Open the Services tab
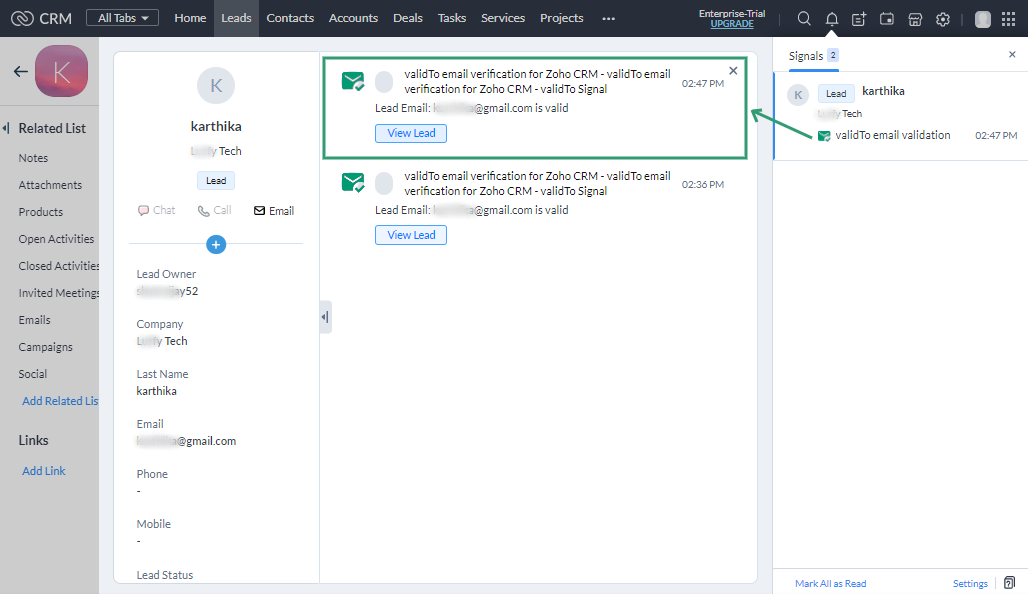This screenshot has width=1028, height=594. (503, 18)
